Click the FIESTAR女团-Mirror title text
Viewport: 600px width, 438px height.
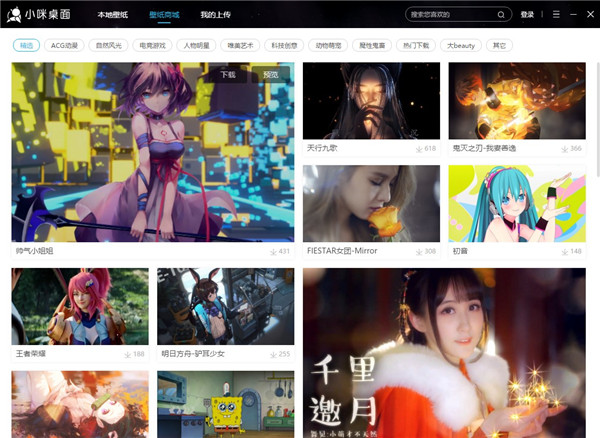(342, 251)
